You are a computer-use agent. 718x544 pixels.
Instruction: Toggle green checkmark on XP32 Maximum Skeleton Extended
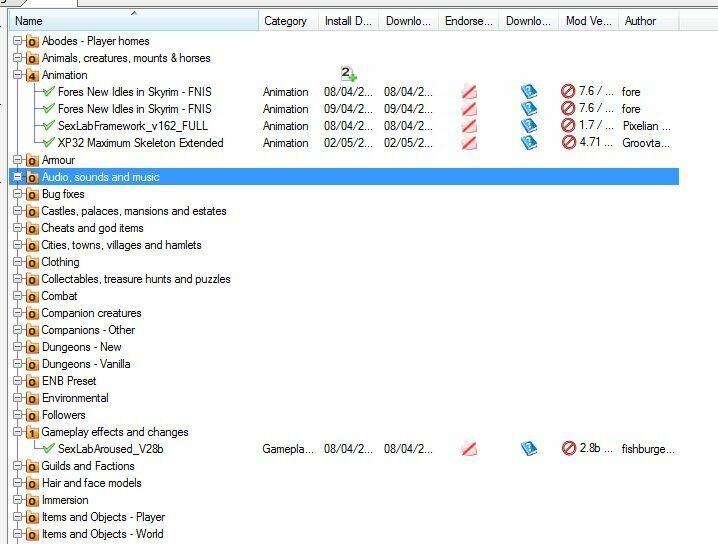coord(49,142)
